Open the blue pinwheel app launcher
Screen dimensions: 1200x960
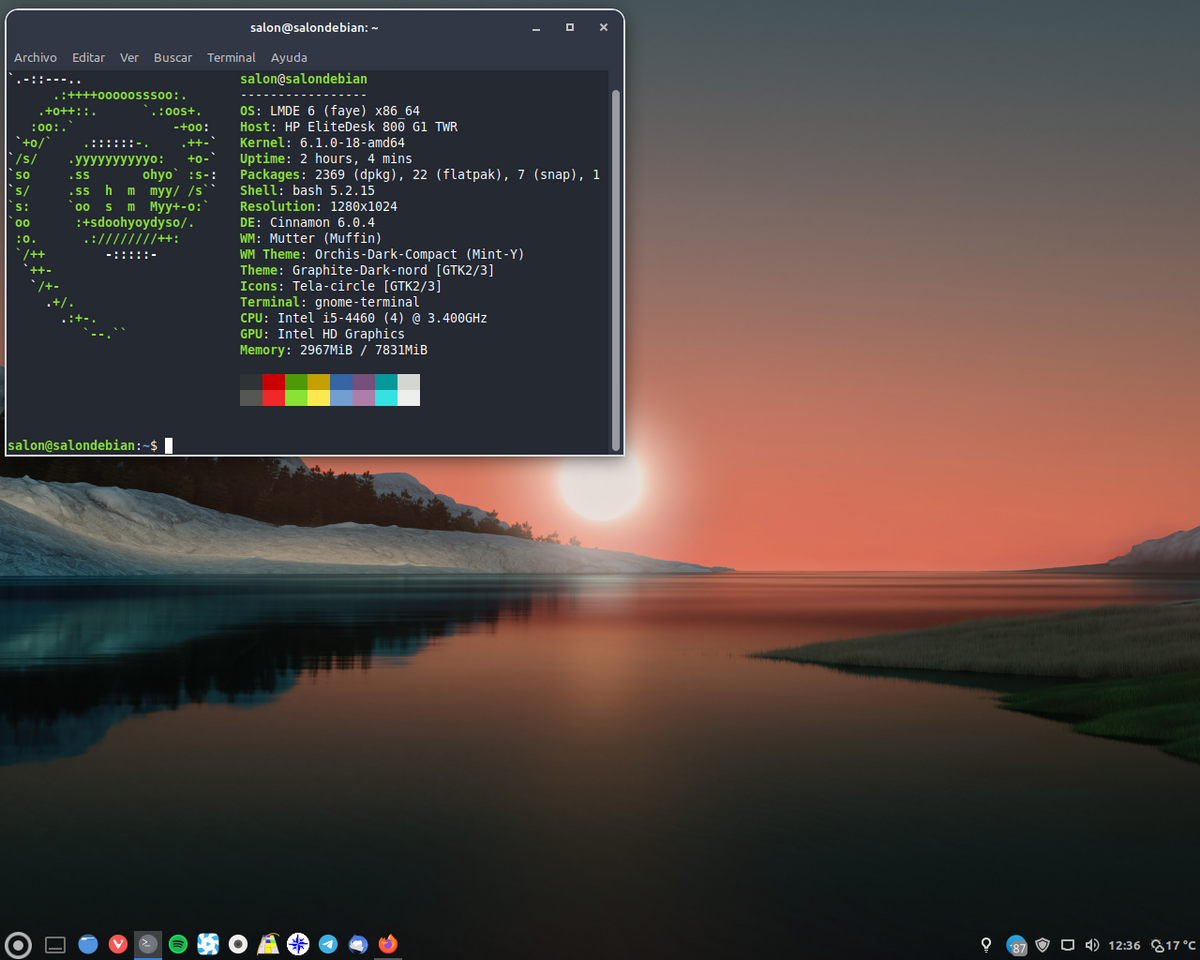[x=208, y=943]
